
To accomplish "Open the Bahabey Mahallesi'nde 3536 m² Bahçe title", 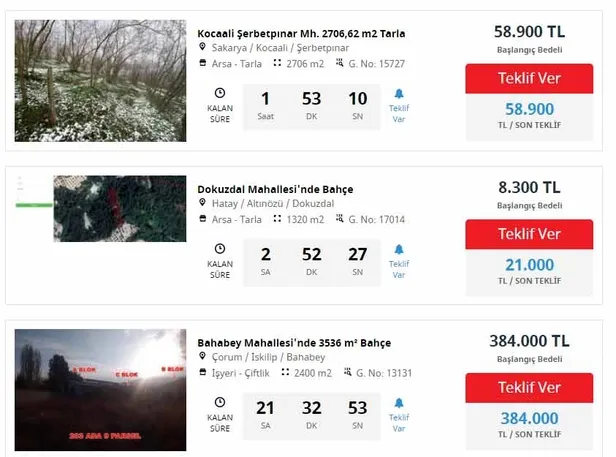I will (294, 343).
